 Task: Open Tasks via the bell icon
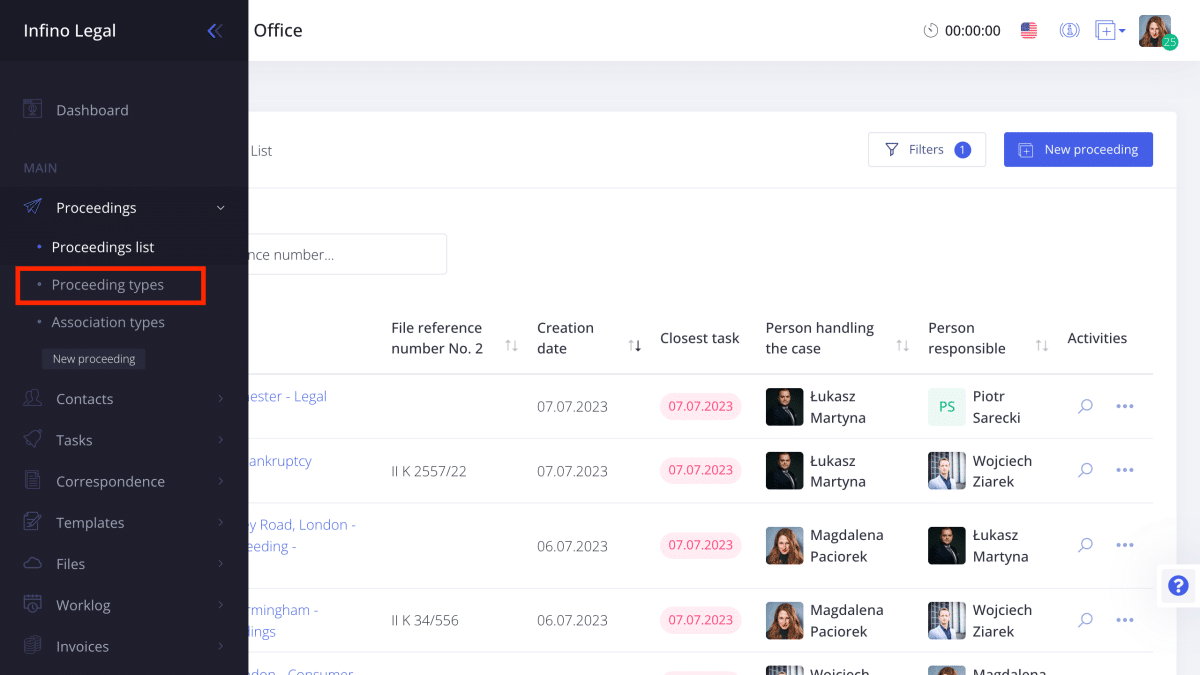coord(34,439)
